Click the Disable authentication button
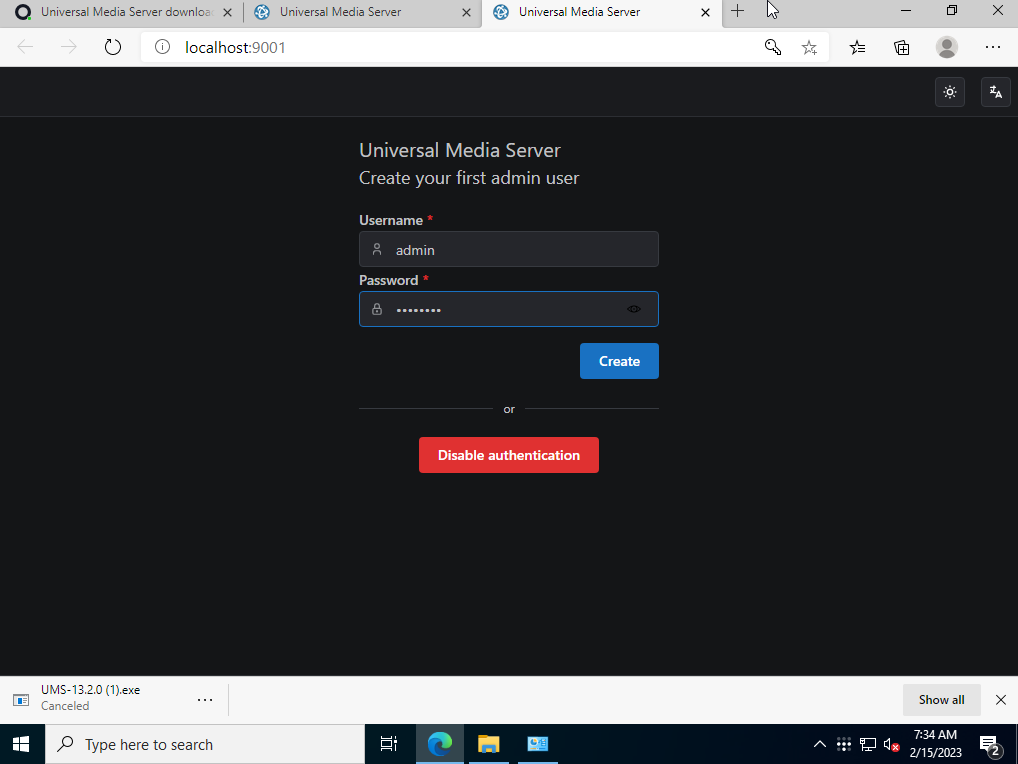The width and height of the screenshot is (1018, 764). click(x=509, y=455)
